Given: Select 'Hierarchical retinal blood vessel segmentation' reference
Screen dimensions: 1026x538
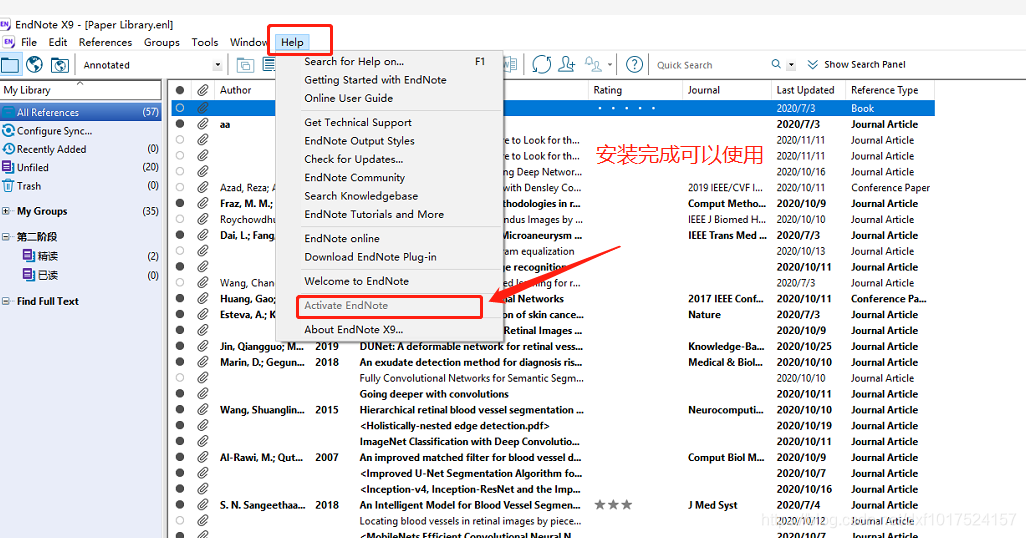Looking at the screenshot, I should pos(471,410).
